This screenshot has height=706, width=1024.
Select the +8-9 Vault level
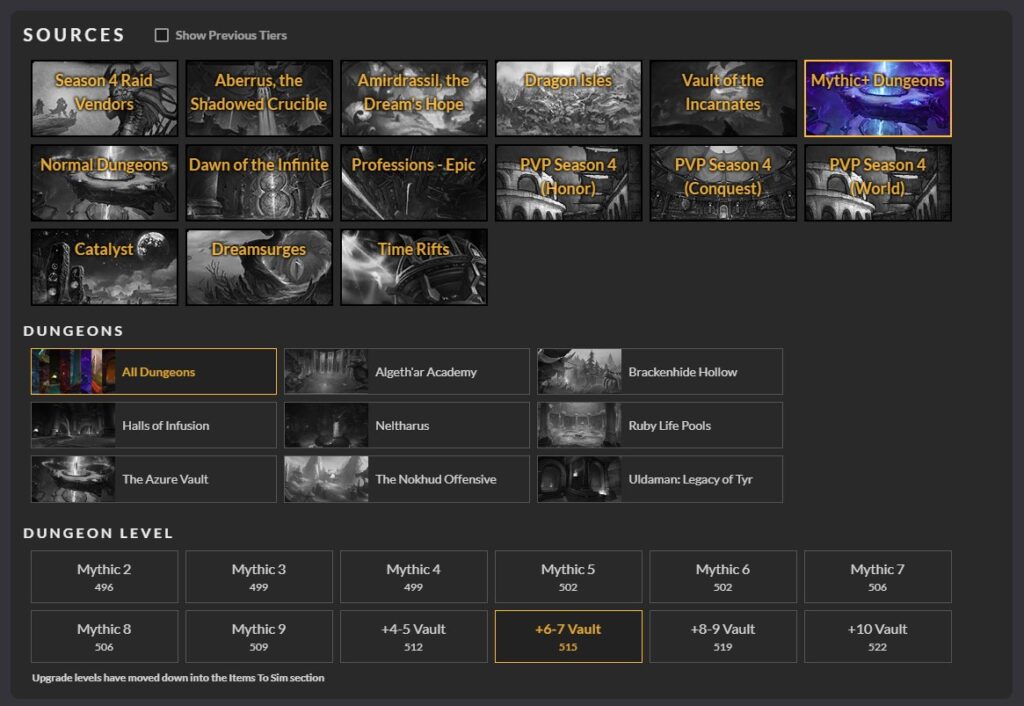(724, 637)
